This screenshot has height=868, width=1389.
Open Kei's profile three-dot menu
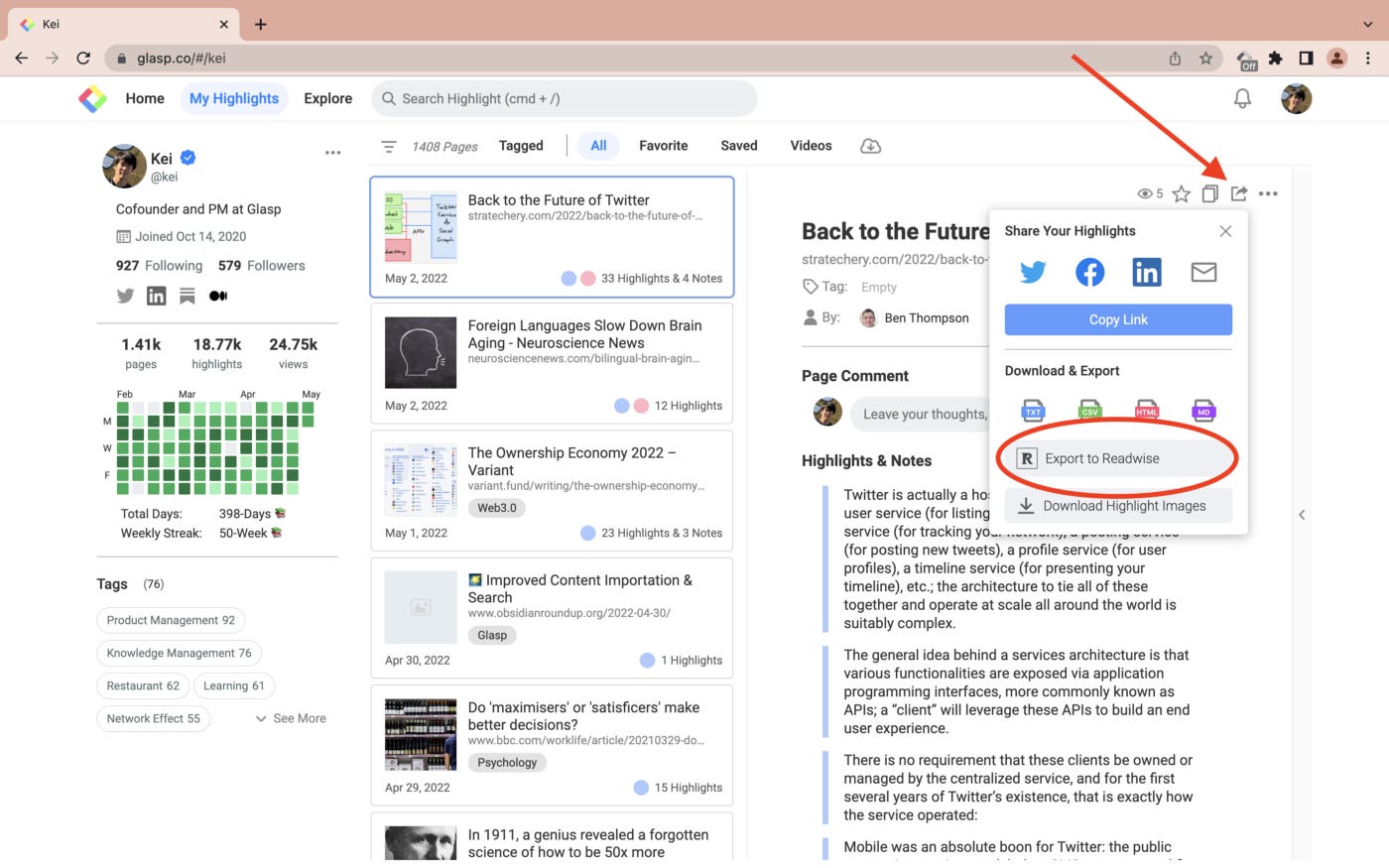(333, 153)
